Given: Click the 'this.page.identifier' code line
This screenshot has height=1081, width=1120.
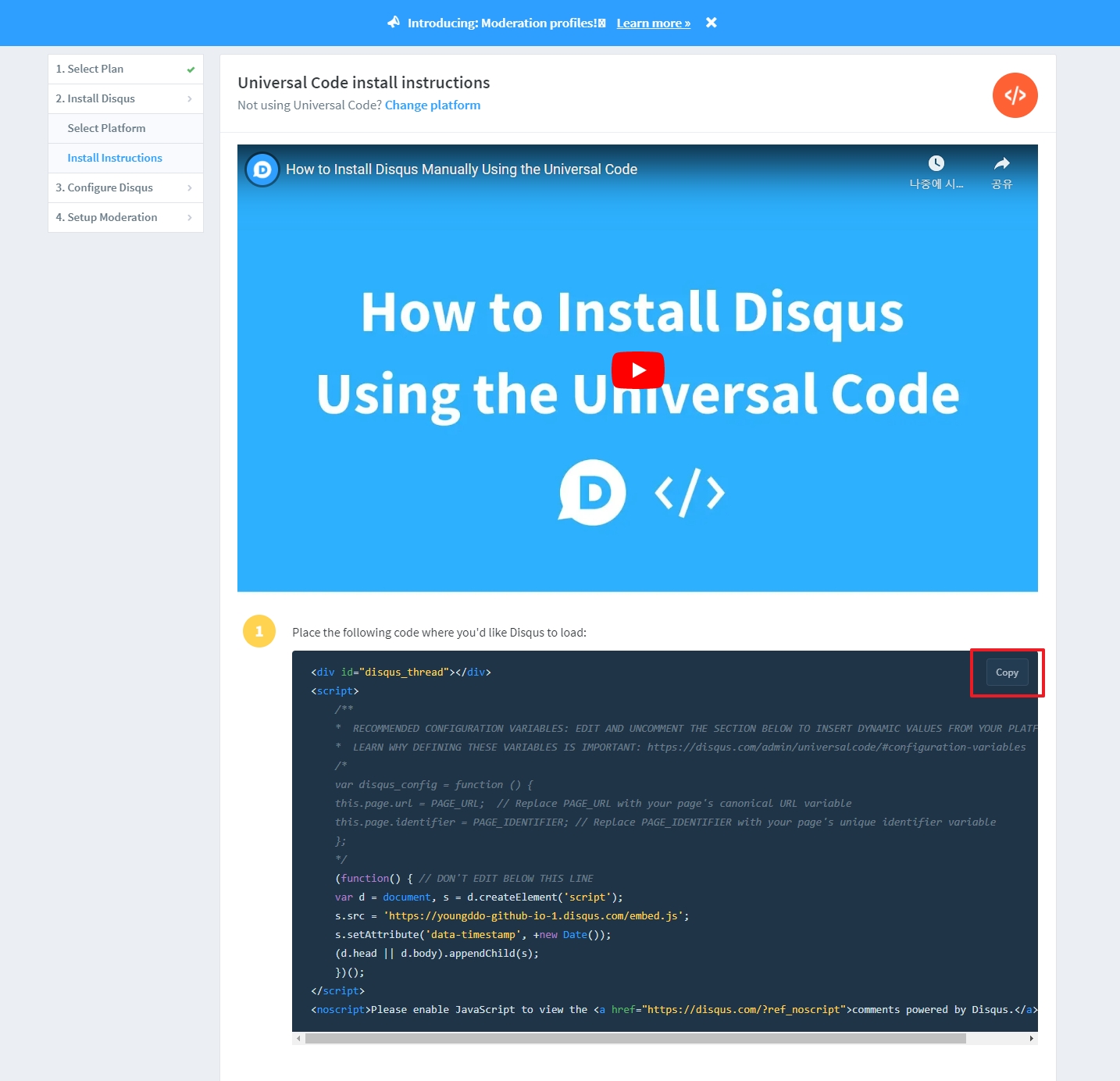Looking at the screenshot, I should click(665, 822).
